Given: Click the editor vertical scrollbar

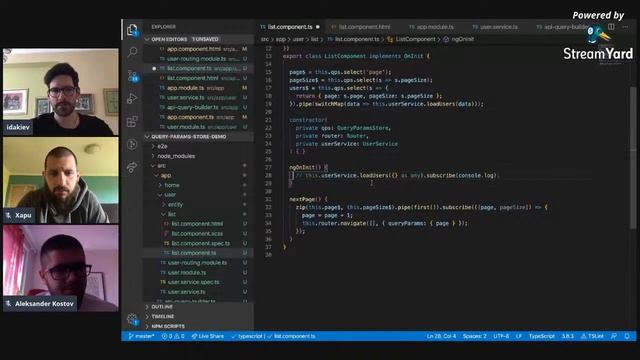Looking at the screenshot, I should (x=632, y=158).
